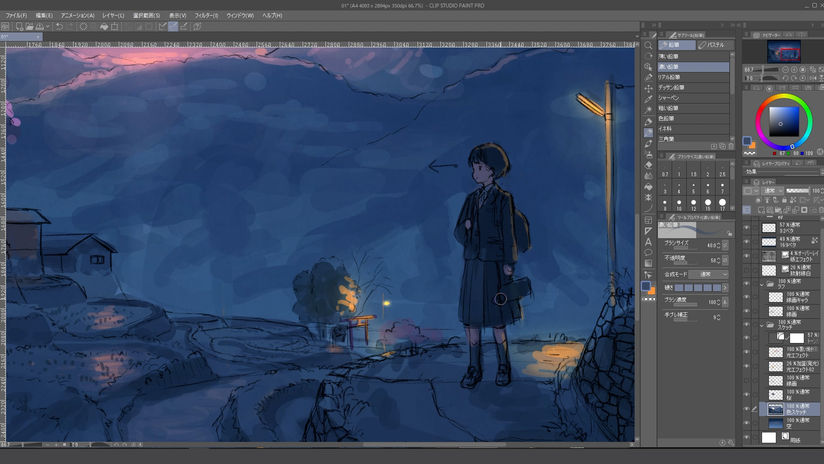Select the Frame Border tool
The image size is (824, 464).
pos(648,220)
